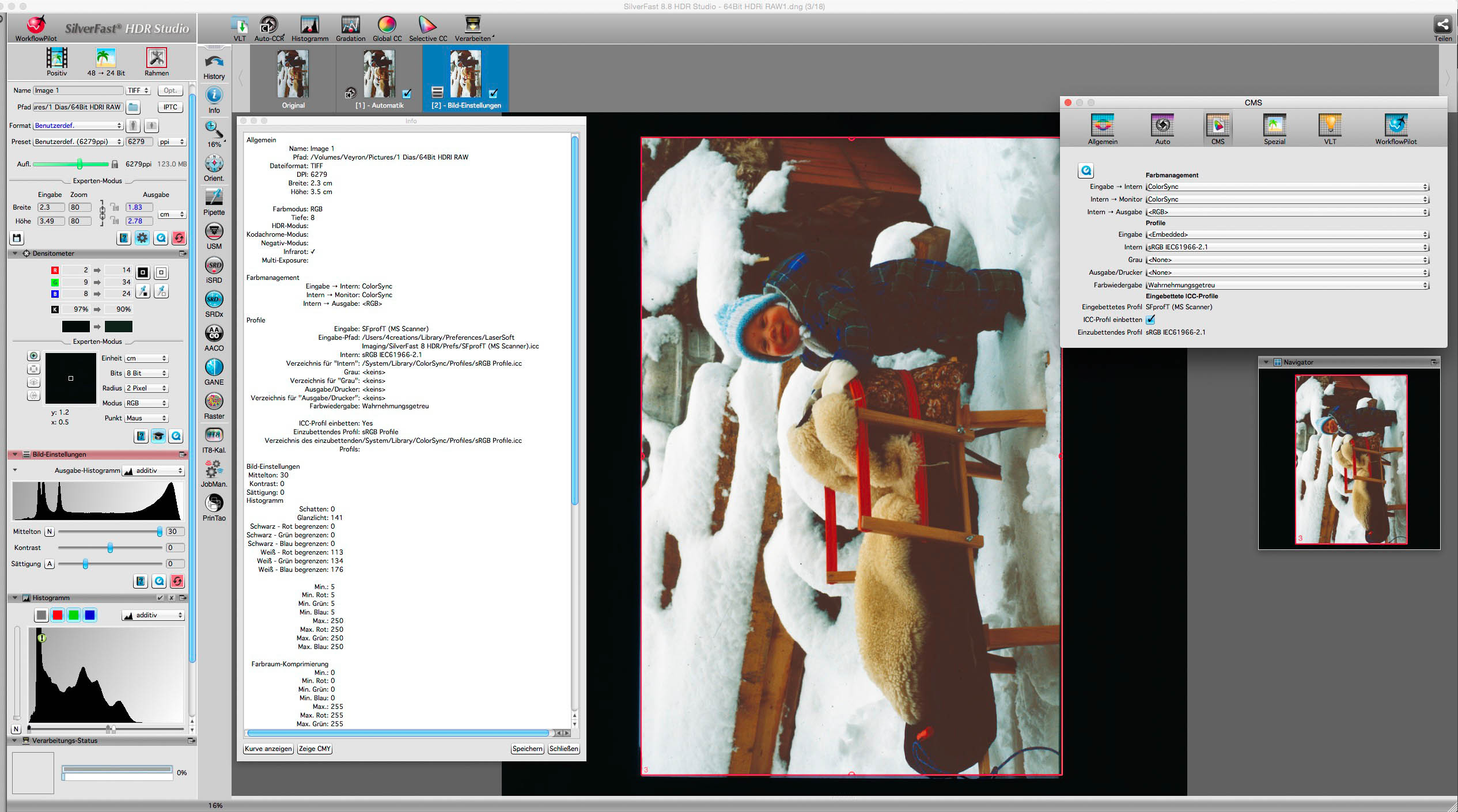Open the Format Benutzerdef. dropdown

pos(78,126)
